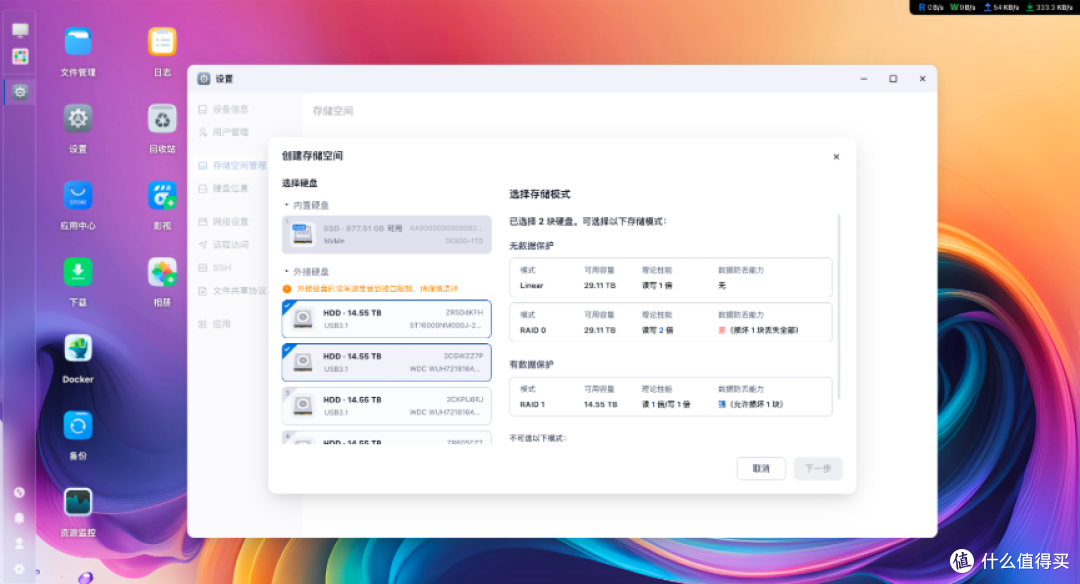Viewport: 1080px width, 584px height.
Task: Click the user profile icon in the dock
Action: pyautogui.click(x=19, y=543)
